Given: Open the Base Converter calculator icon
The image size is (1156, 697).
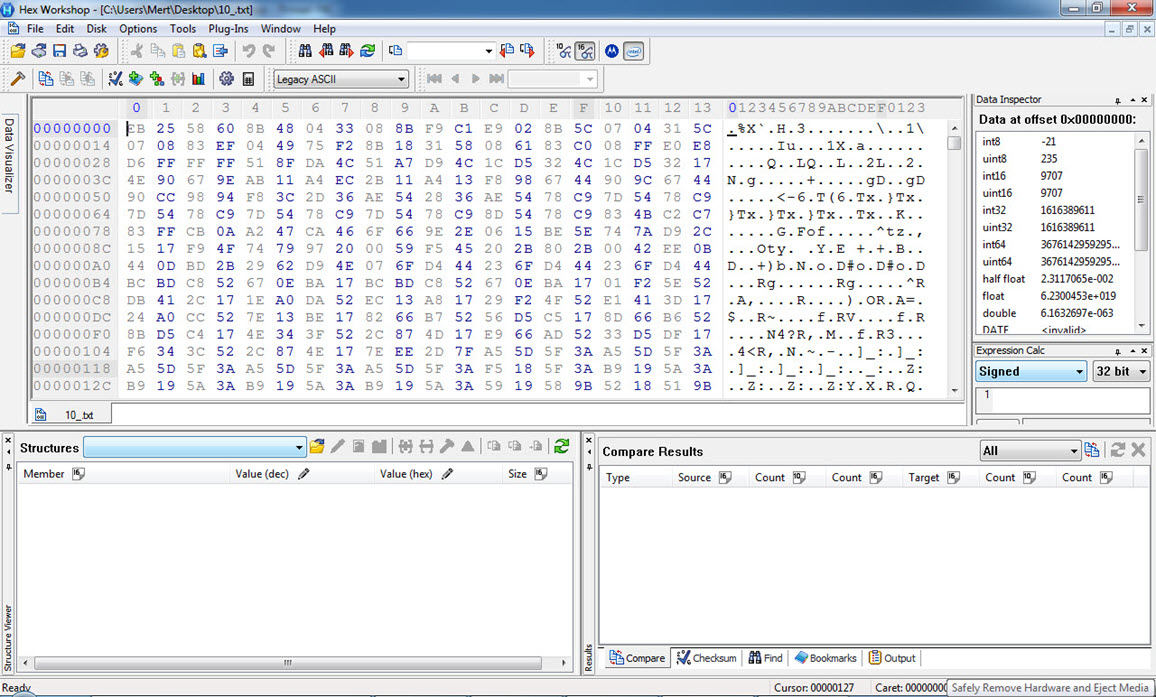Looking at the screenshot, I should pos(248,79).
